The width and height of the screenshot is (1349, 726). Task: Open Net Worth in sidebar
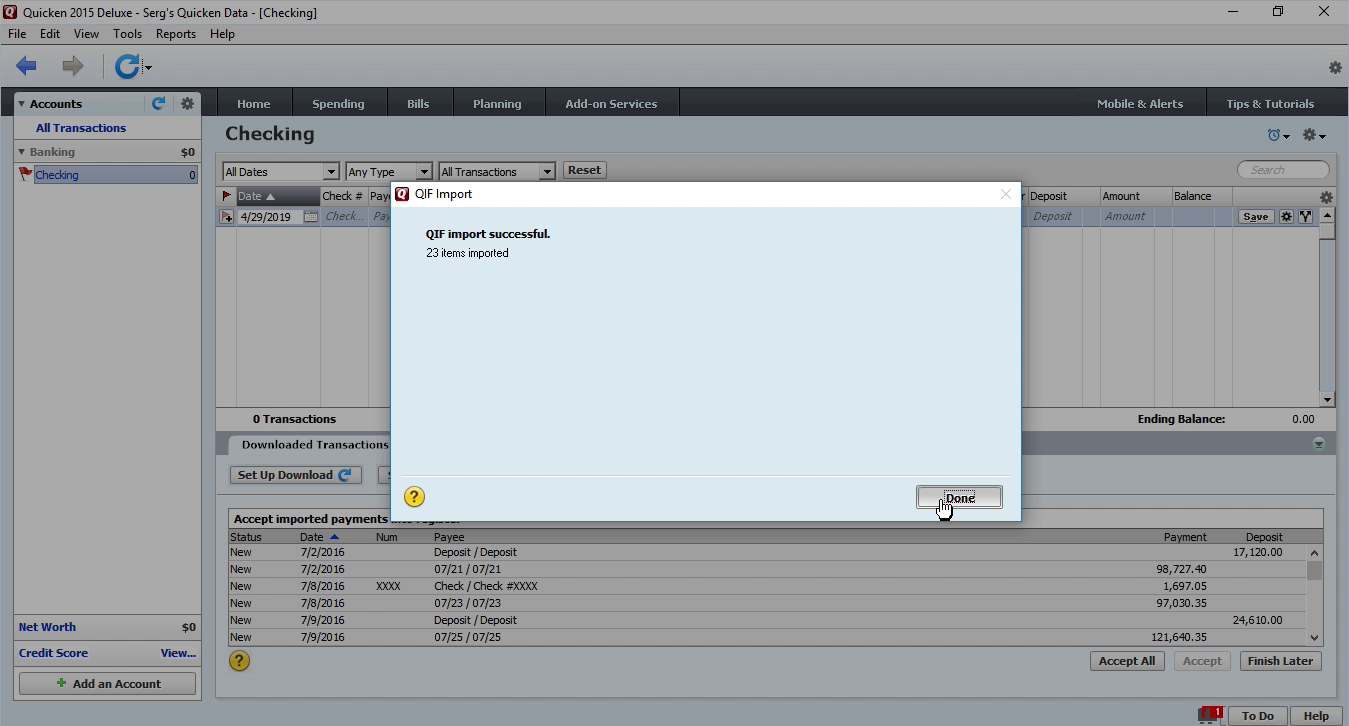click(x=47, y=627)
